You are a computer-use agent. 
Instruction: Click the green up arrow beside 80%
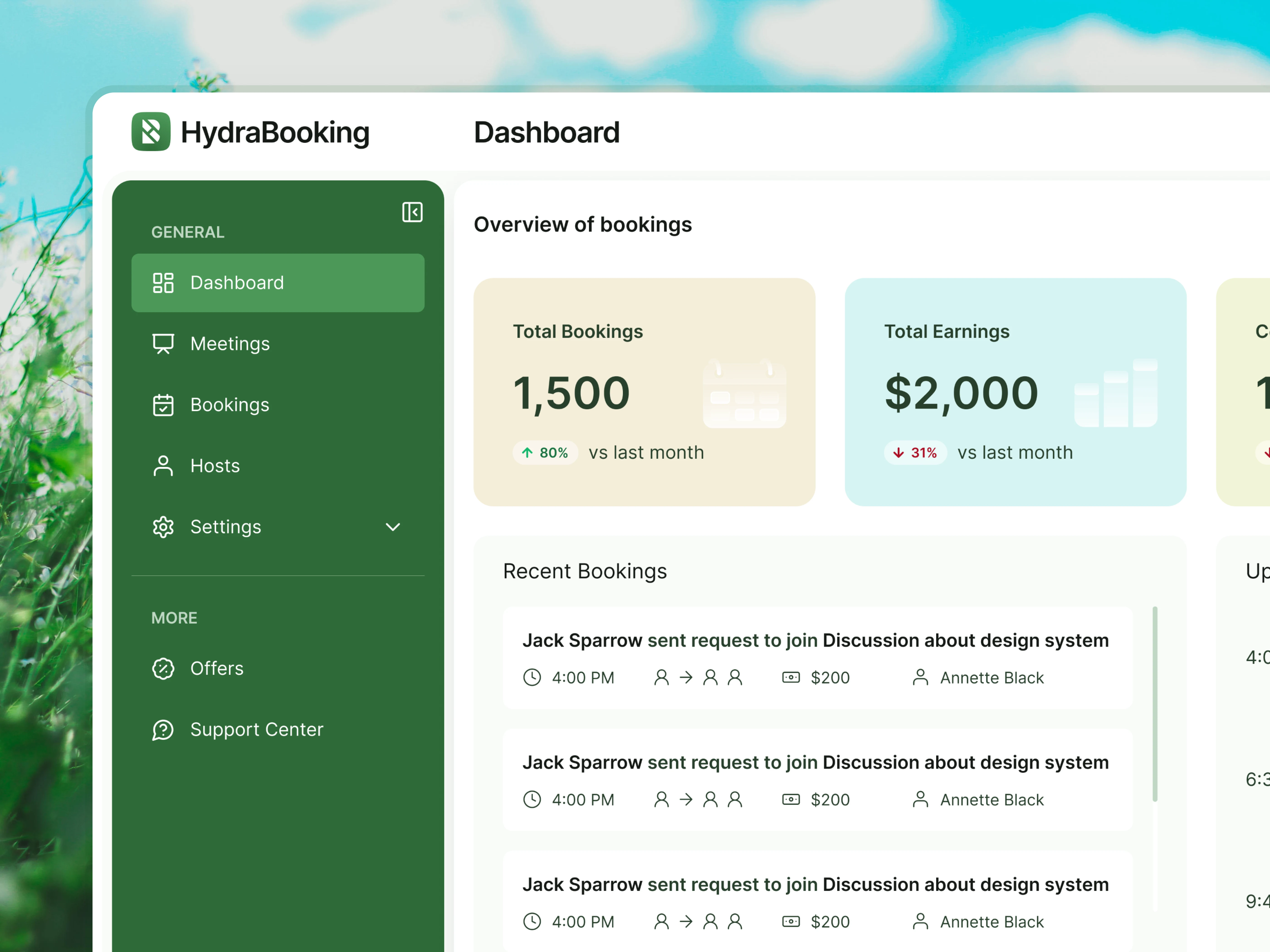tap(527, 453)
